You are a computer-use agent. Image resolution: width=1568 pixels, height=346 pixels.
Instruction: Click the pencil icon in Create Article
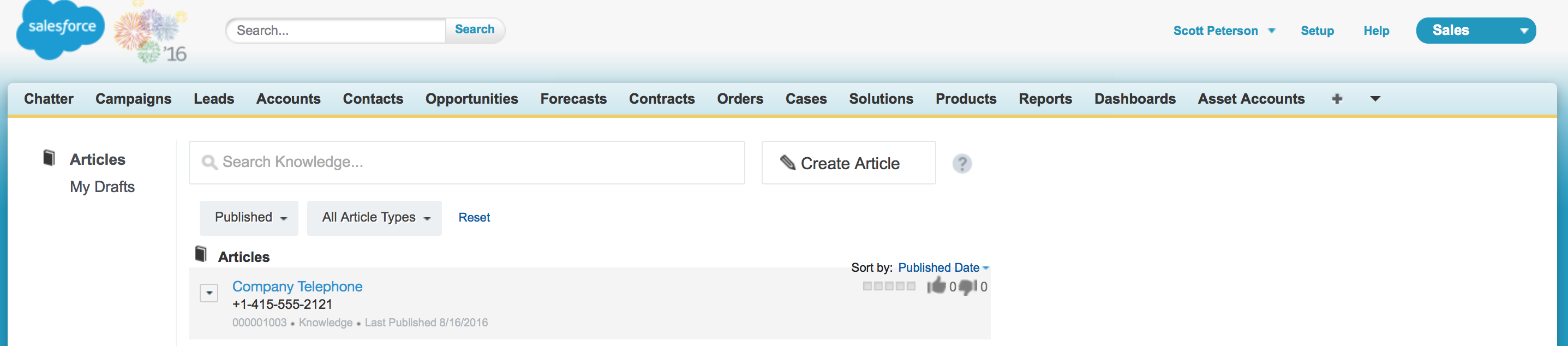tap(788, 162)
